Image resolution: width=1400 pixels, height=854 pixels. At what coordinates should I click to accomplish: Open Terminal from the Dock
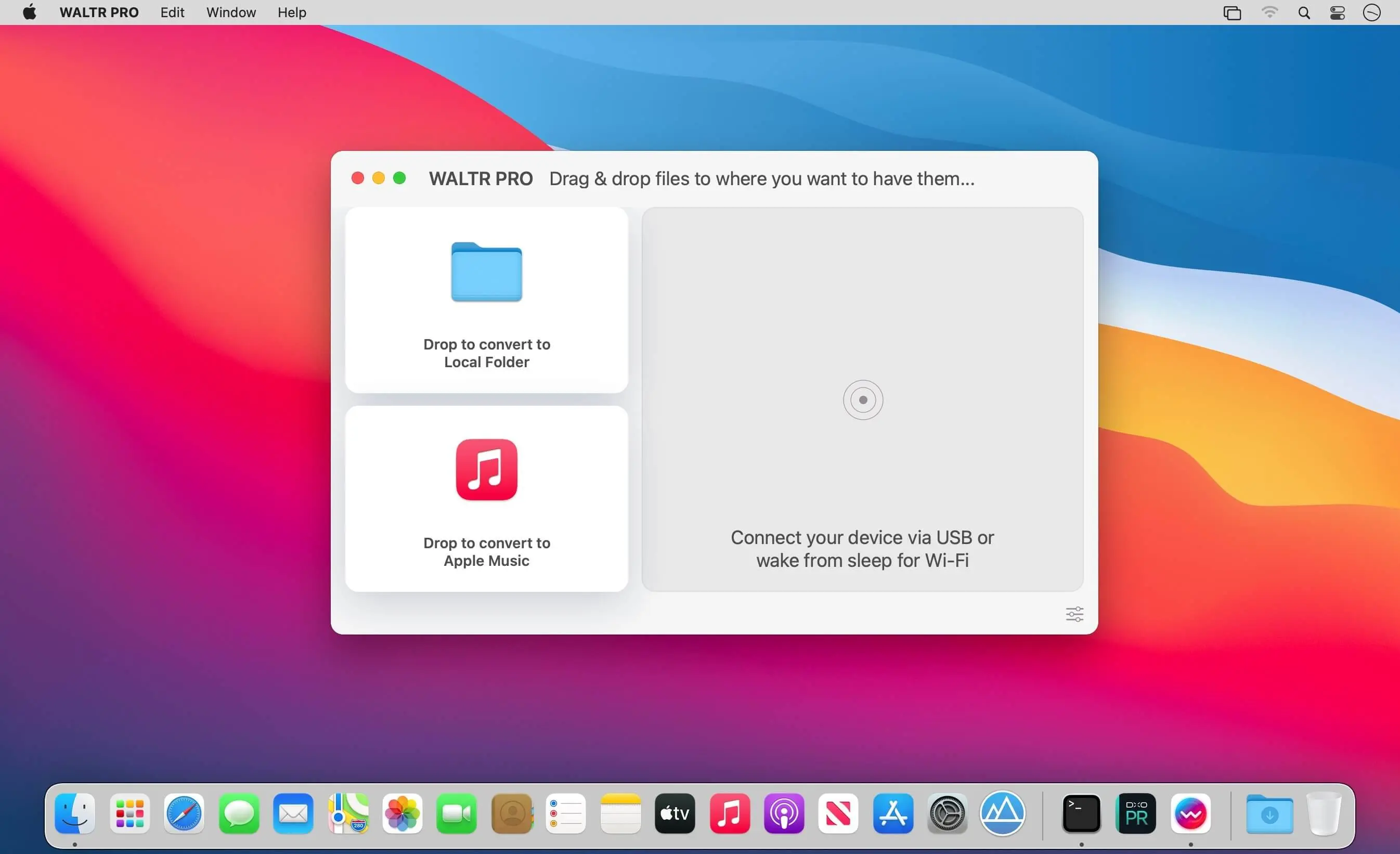tap(1081, 813)
